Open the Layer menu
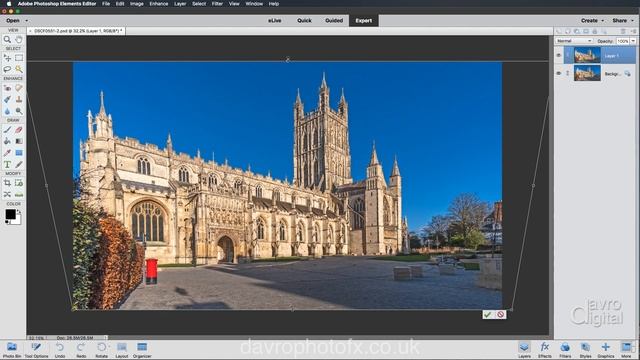Viewport: 640px width, 360px height. (x=180, y=4)
